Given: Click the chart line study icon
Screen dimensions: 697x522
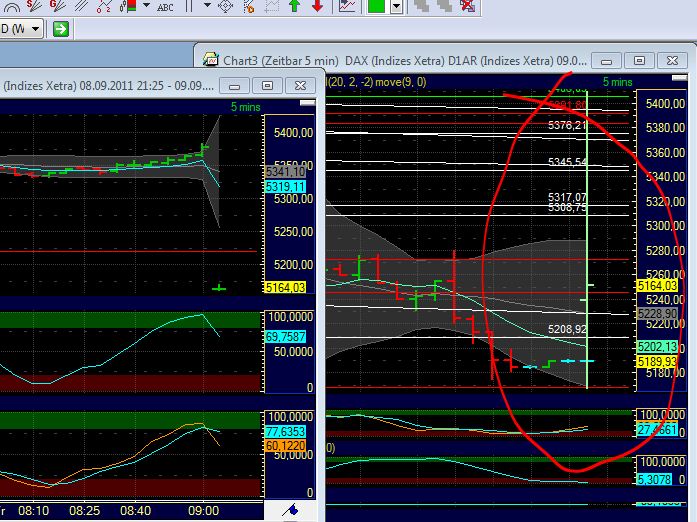Looking at the screenshot, I should coord(347,6).
